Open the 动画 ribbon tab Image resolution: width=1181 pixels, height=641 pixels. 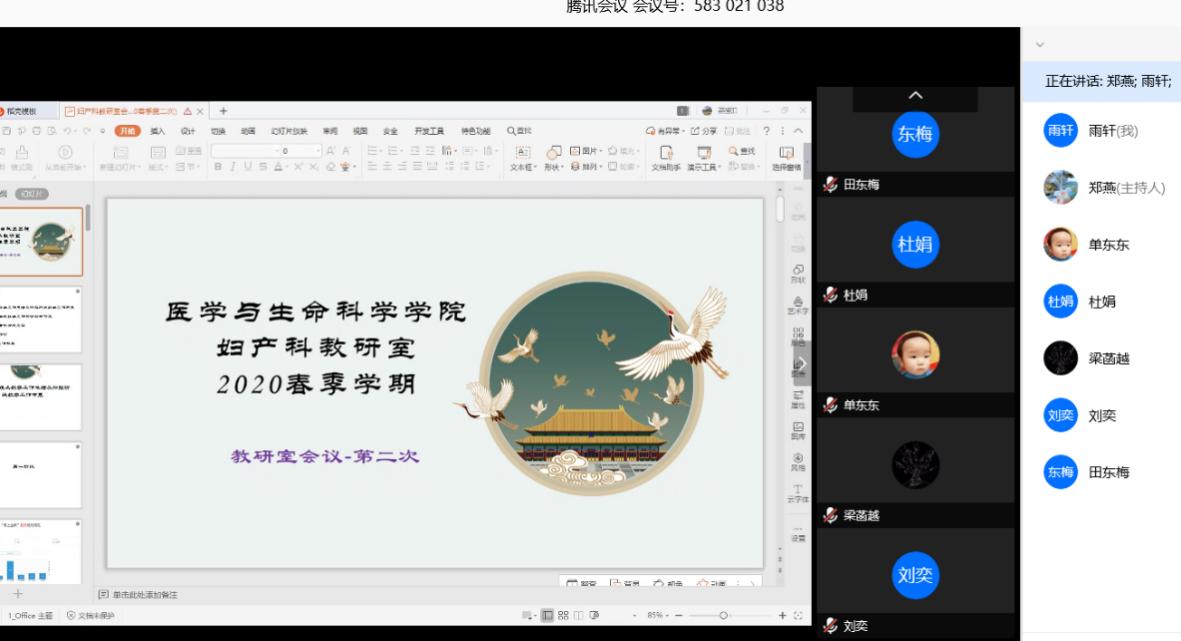[248, 131]
